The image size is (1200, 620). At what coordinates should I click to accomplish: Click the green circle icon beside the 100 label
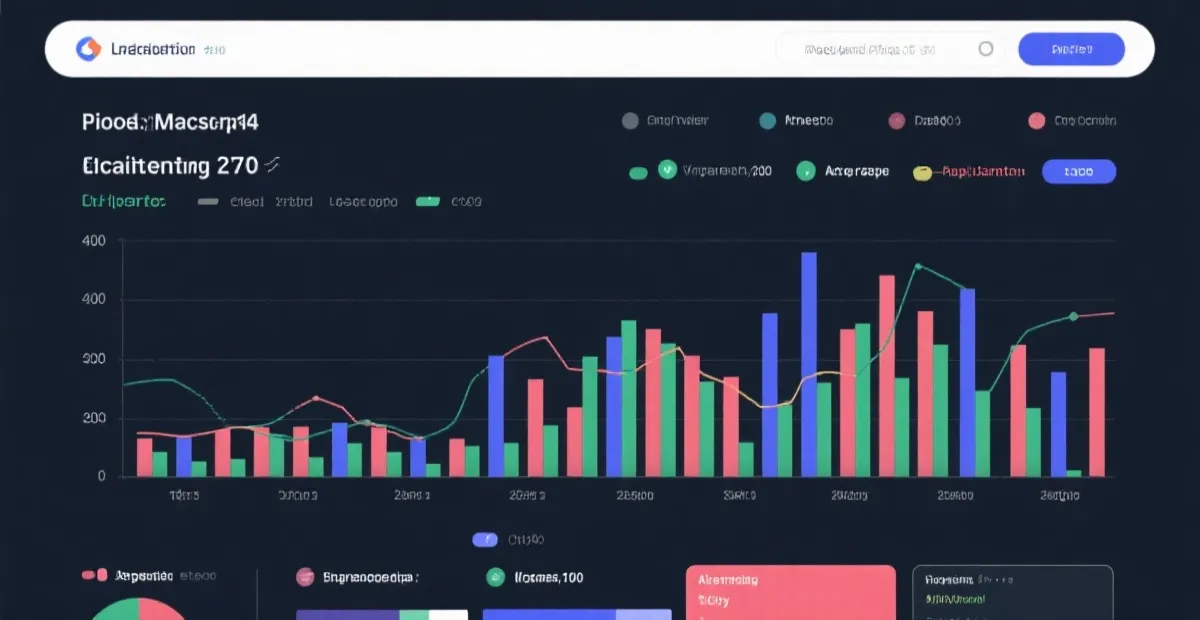click(x=495, y=577)
